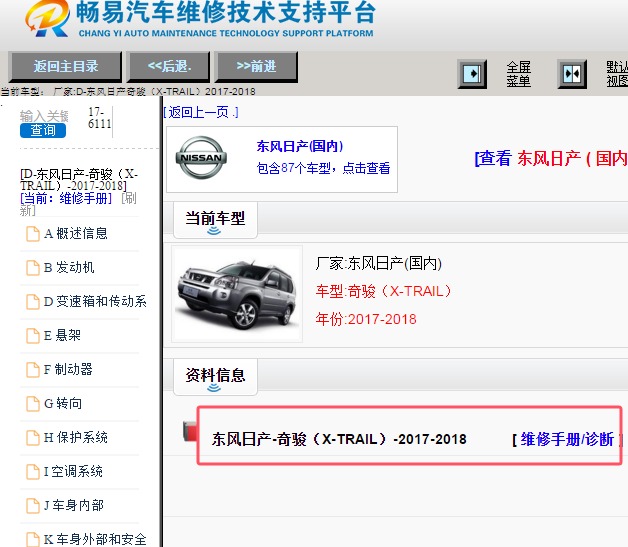Click the full-screen menu arrow icon

click(x=472, y=74)
